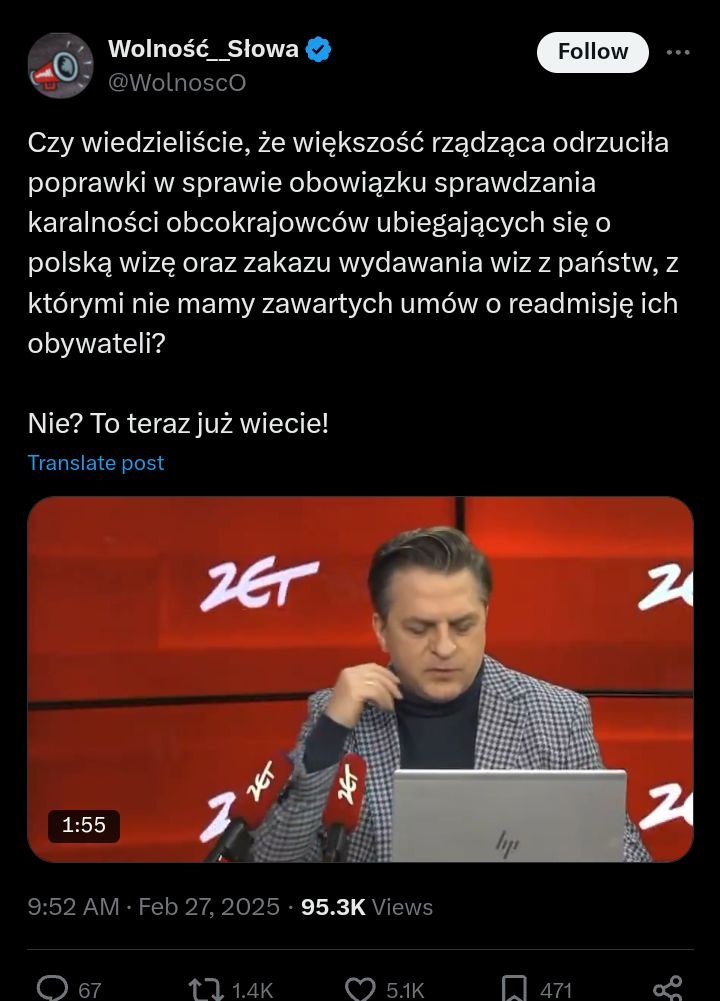The image size is (720, 1001).
Task: Bookmark this post
Action: [514, 989]
